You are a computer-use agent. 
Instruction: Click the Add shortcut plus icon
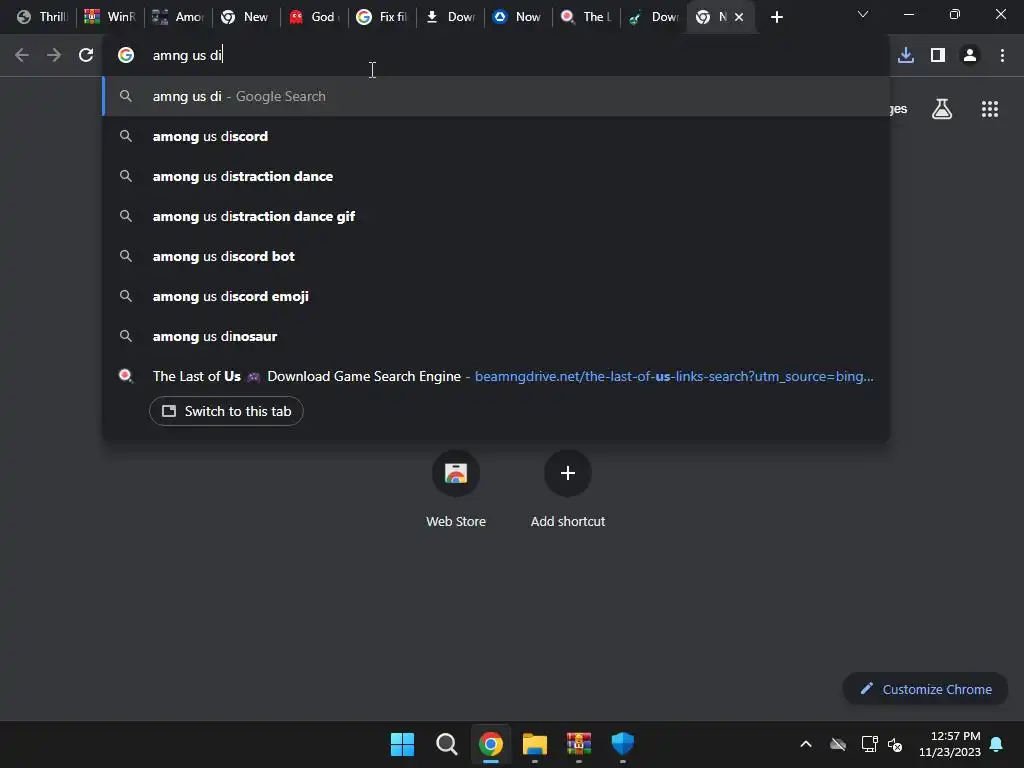(x=568, y=473)
